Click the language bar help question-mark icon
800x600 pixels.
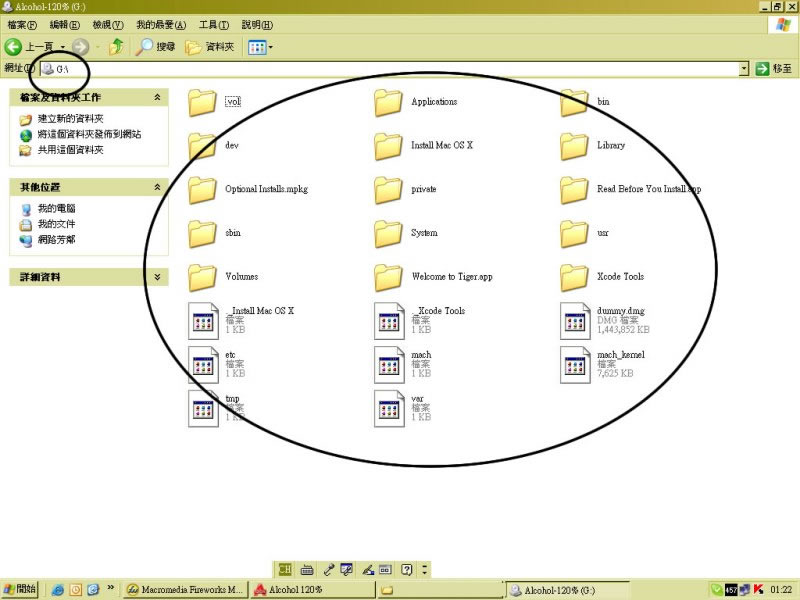[406, 569]
